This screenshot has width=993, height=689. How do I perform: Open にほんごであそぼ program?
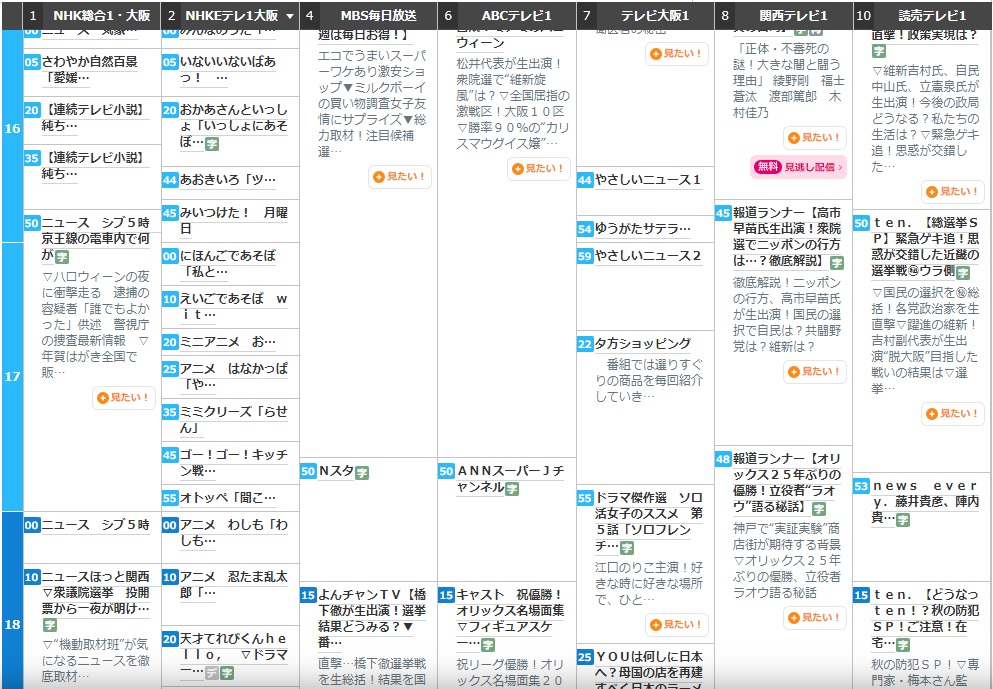click(228, 264)
